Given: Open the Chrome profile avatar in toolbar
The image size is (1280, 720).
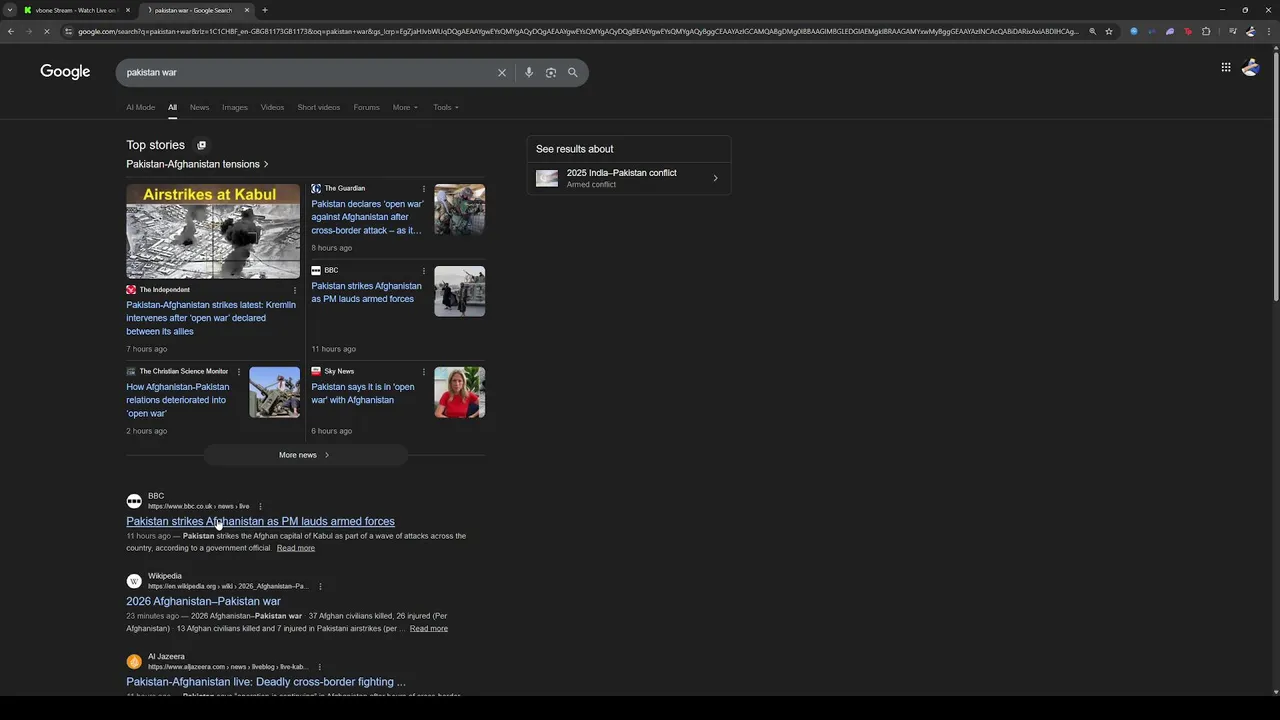Looking at the screenshot, I should 1250,31.
